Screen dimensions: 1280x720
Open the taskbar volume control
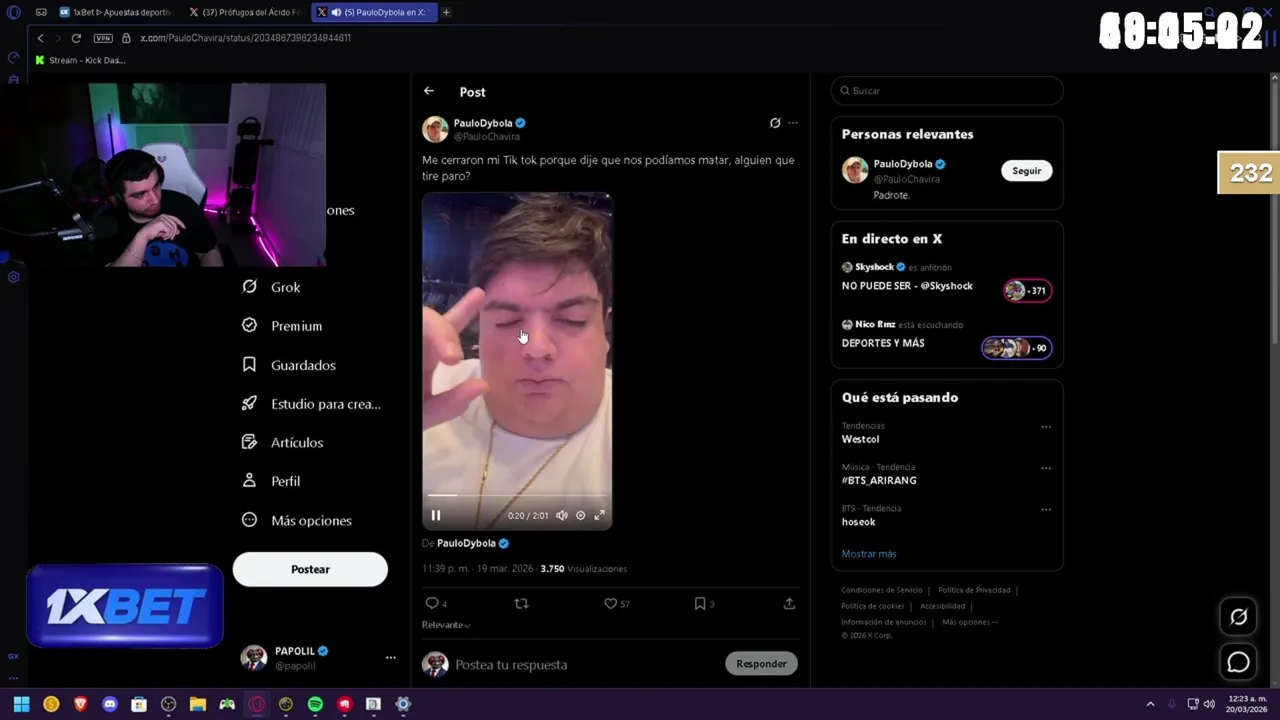point(1209,704)
